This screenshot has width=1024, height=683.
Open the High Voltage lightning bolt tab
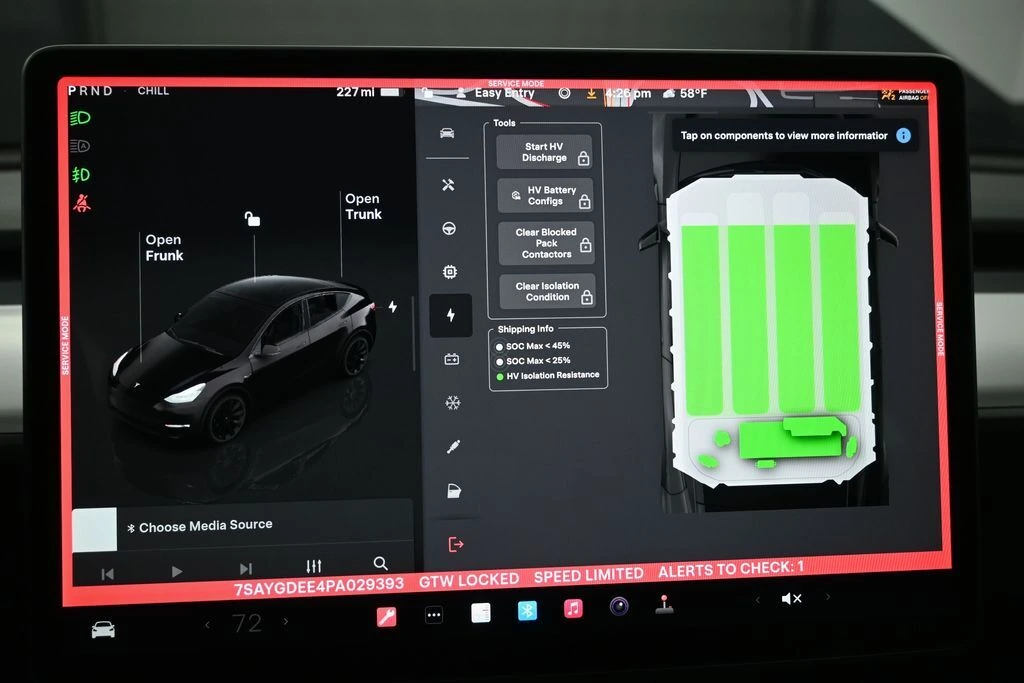click(x=450, y=315)
